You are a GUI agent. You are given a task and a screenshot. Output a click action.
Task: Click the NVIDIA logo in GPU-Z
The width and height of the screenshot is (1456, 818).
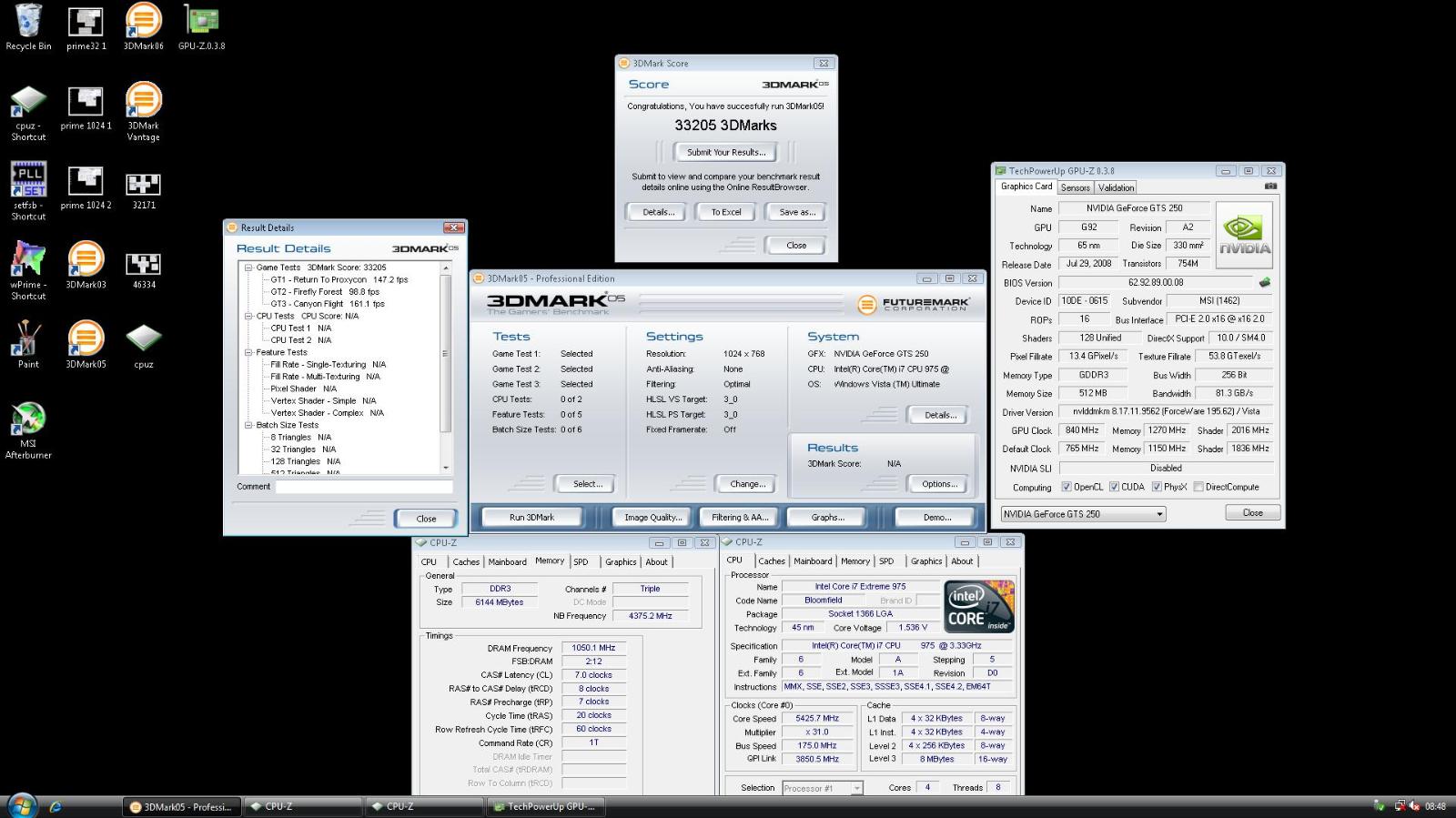(1244, 235)
